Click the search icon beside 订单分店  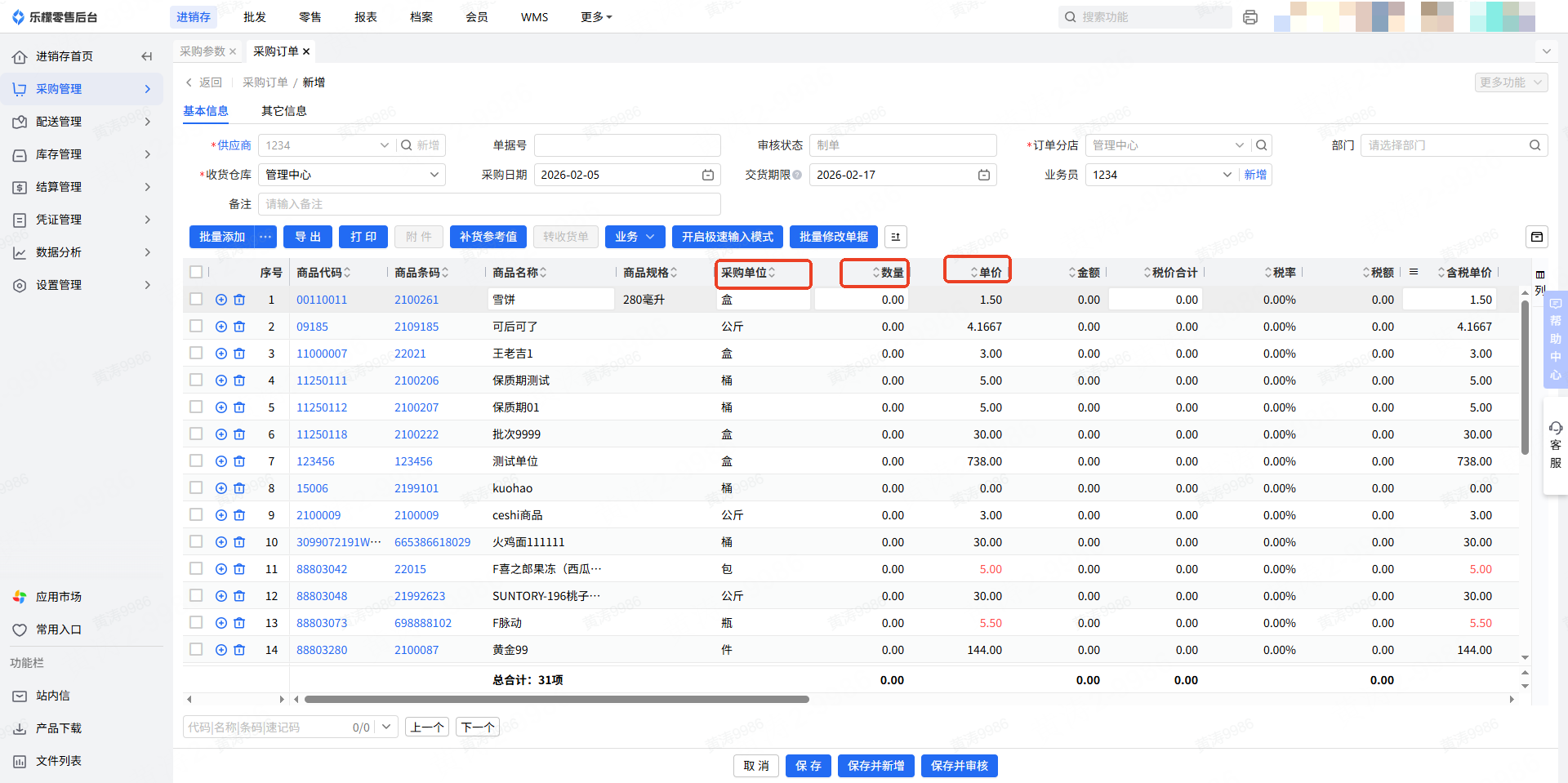[x=1262, y=145]
